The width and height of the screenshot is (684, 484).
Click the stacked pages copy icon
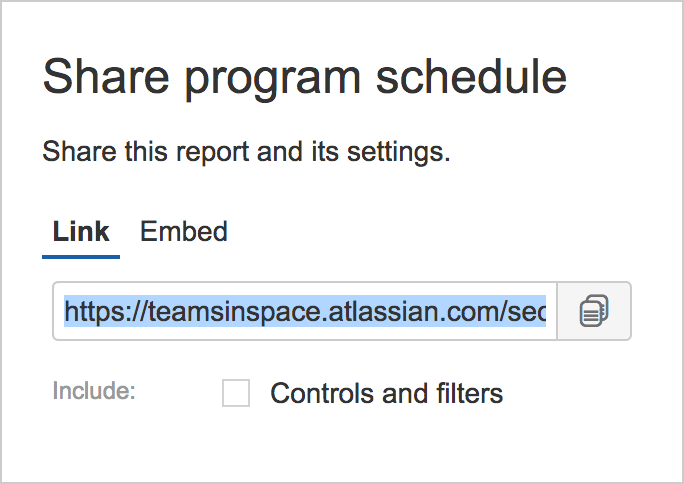point(594,311)
